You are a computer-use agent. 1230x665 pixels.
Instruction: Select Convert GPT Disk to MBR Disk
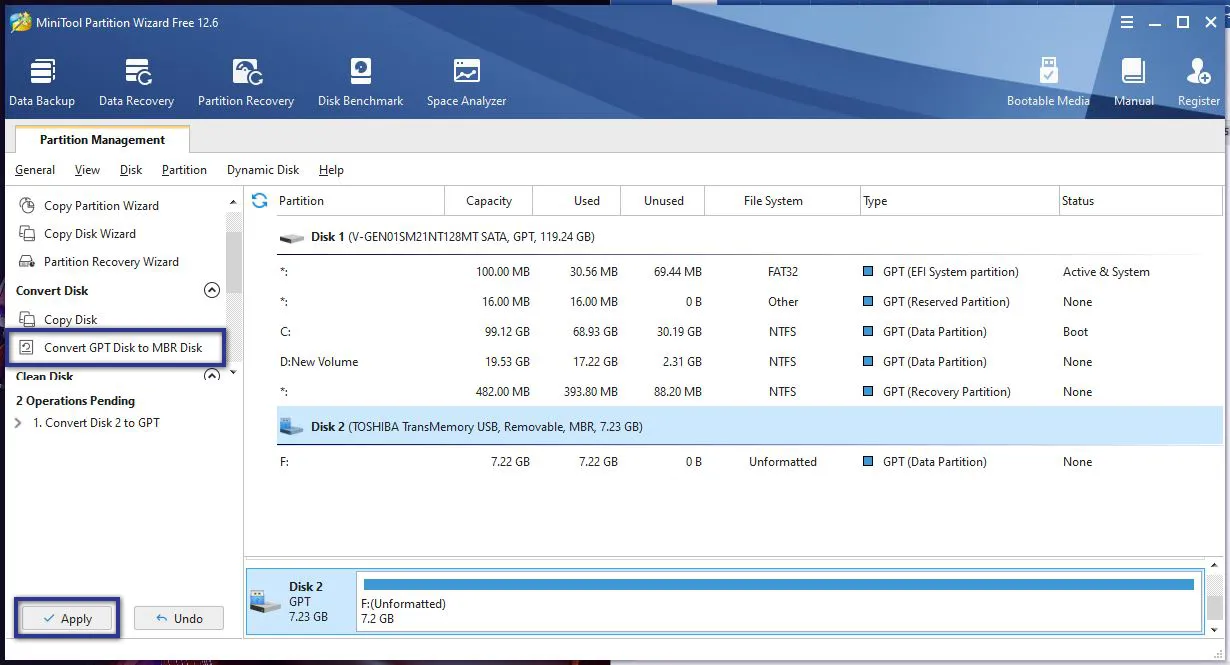tap(113, 347)
